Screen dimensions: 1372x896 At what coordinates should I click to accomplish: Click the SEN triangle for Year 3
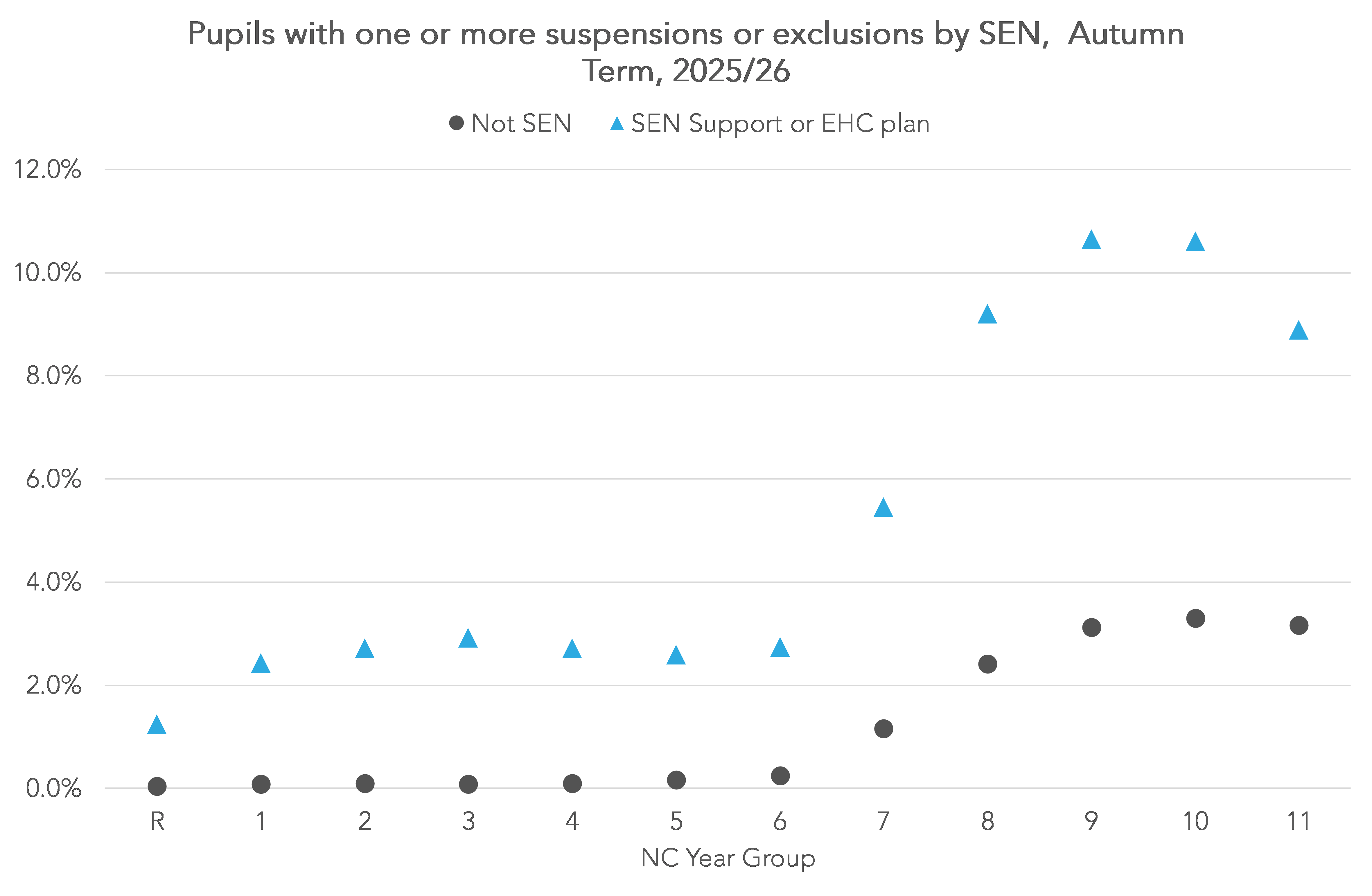(468, 640)
